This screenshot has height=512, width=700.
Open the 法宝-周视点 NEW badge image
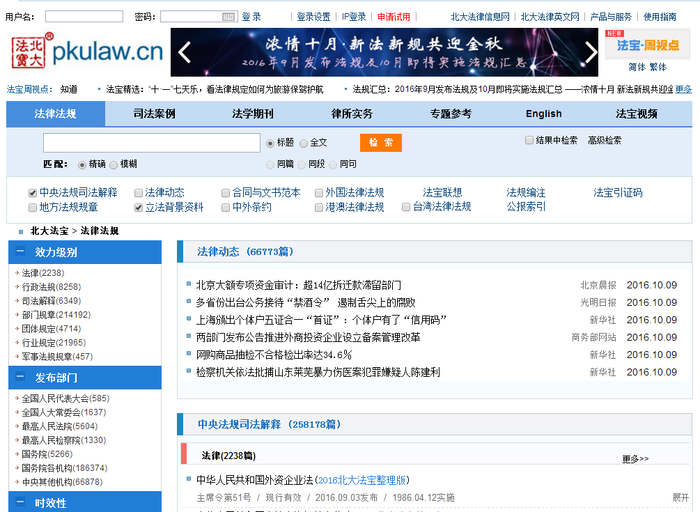point(647,43)
